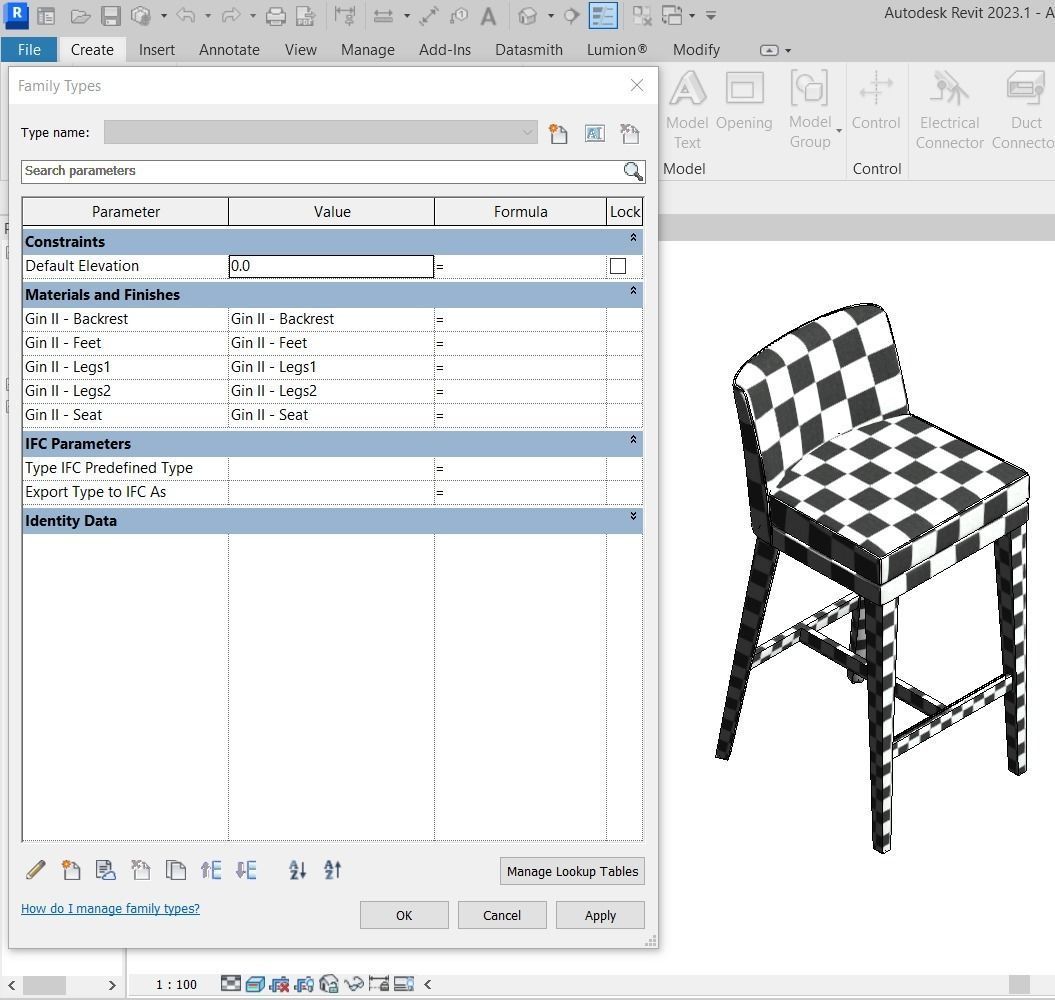Select the Measure Between Two References icon
Image resolution: width=1055 pixels, height=1000 pixels.
384,15
